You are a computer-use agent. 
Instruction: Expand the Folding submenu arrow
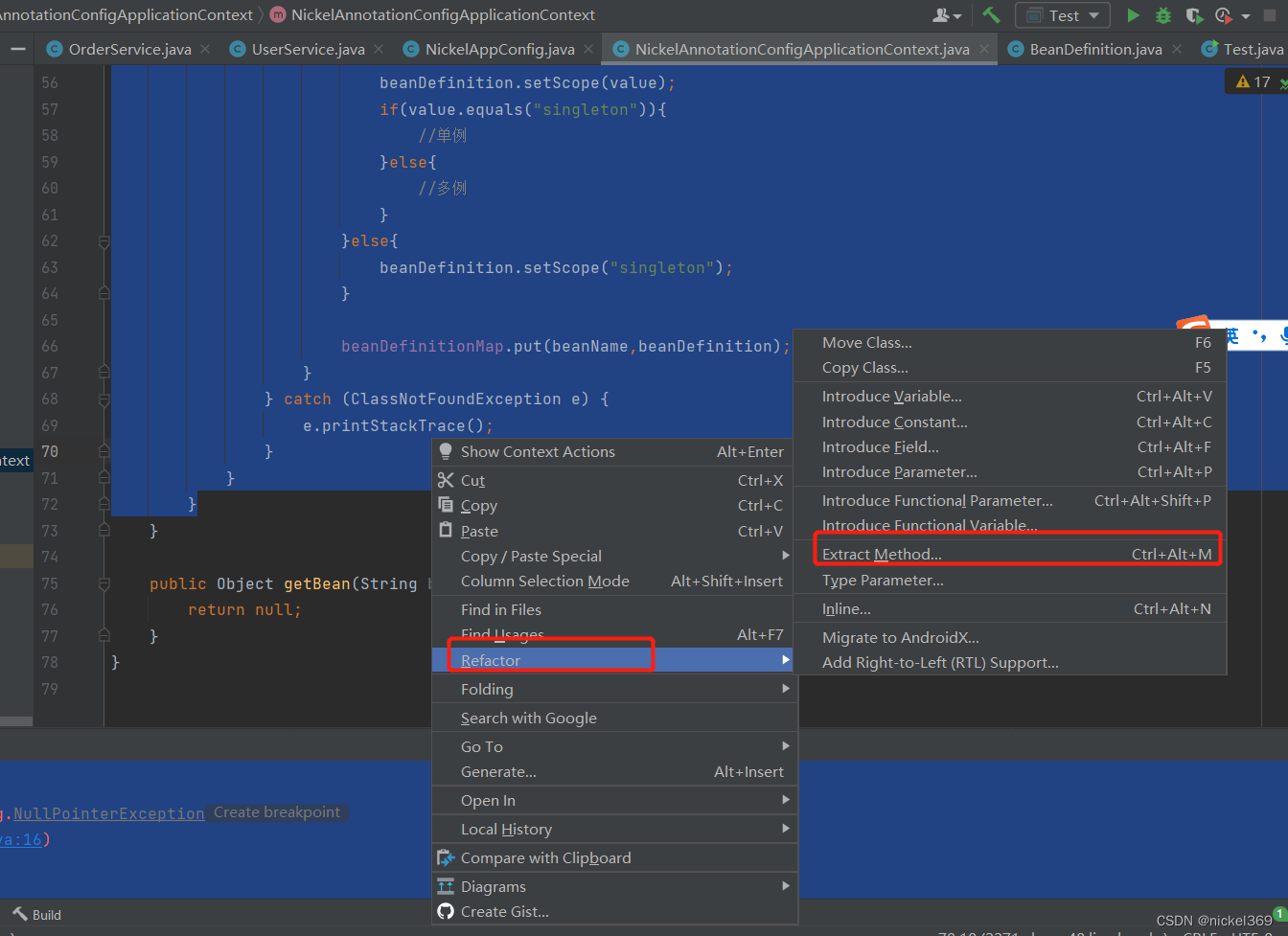(x=786, y=689)
